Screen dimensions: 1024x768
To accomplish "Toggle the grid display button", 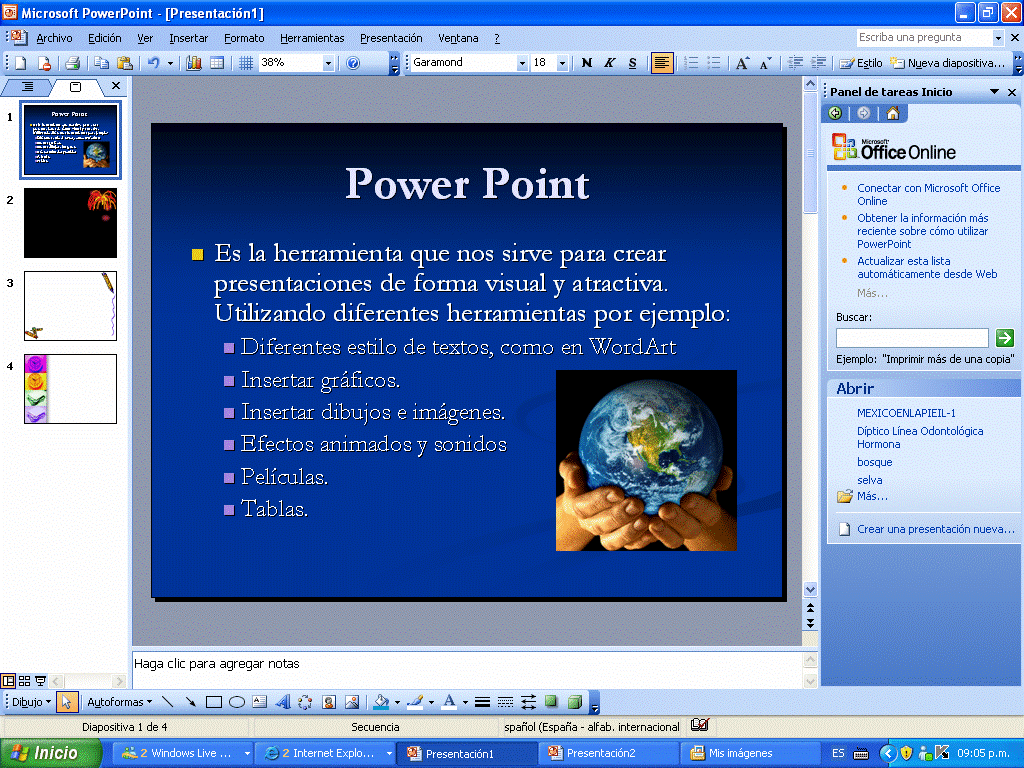I will pyautogui.click(x=246, y=63).
